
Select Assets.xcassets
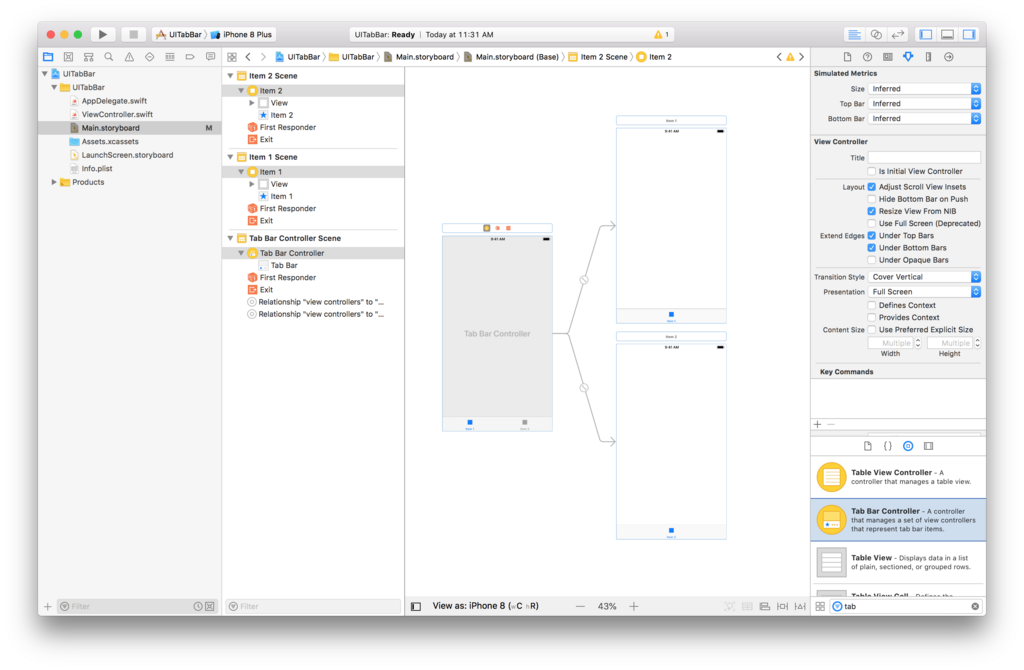pyautogui.click(x=110, y=142)
